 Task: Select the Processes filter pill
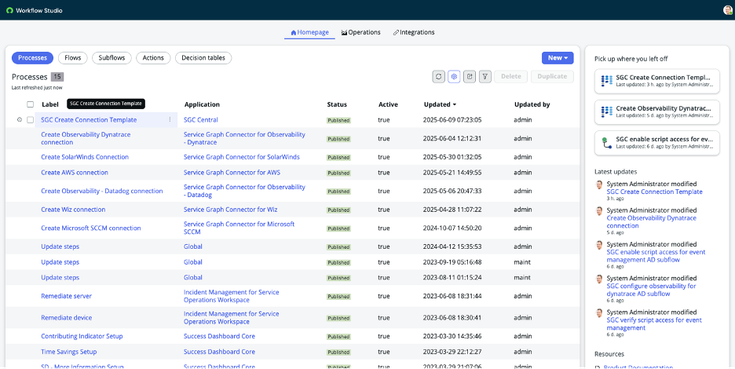pyautogui.click(x=32, y=58)
